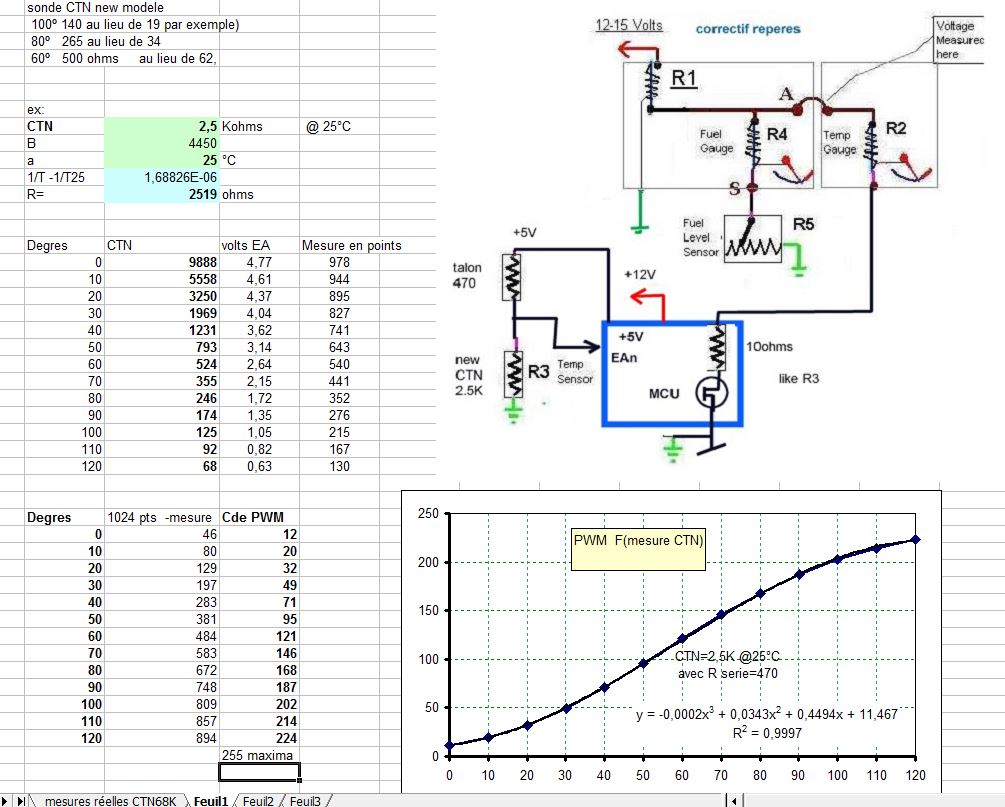1005x807 pixels.
Task: Select the measure cell 381
Action: 162,619
